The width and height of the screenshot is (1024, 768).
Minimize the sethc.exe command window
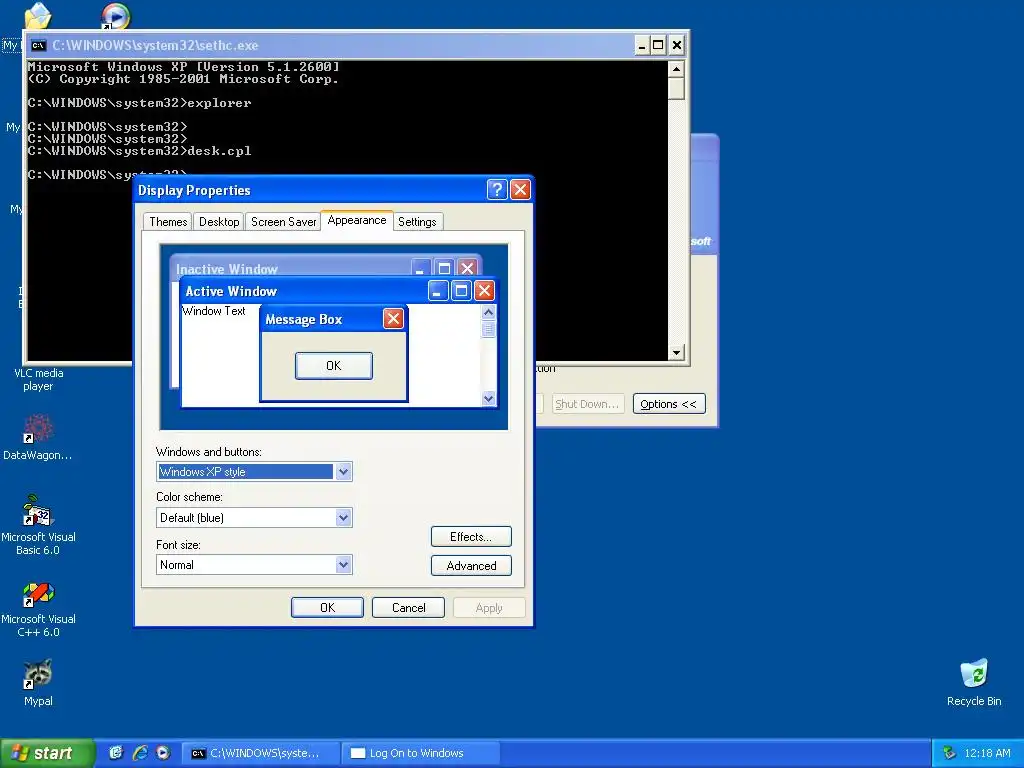tap(642, 45)
